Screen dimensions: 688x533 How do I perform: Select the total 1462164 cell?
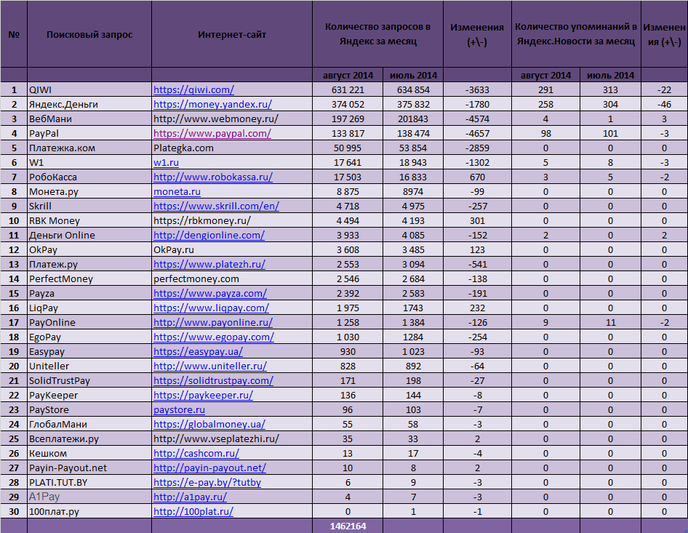348,526
